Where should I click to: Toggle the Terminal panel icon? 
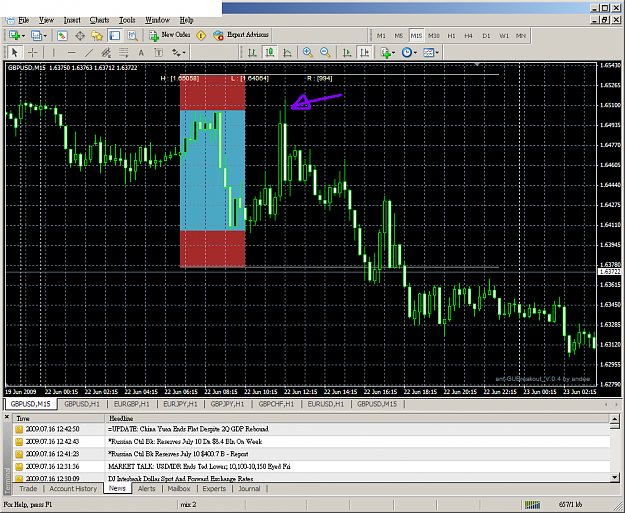(114, 35)
